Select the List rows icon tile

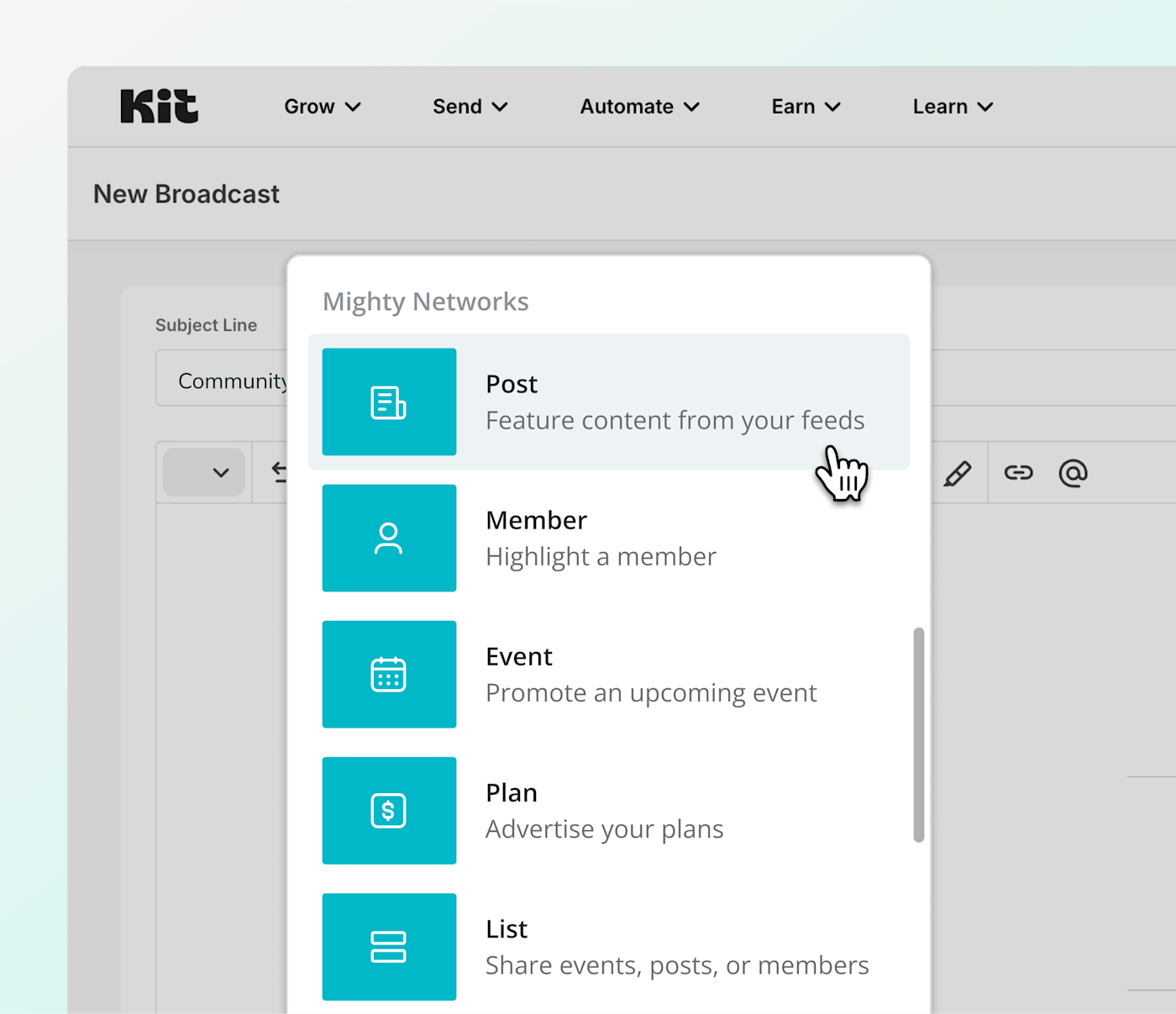click(389, 946)
